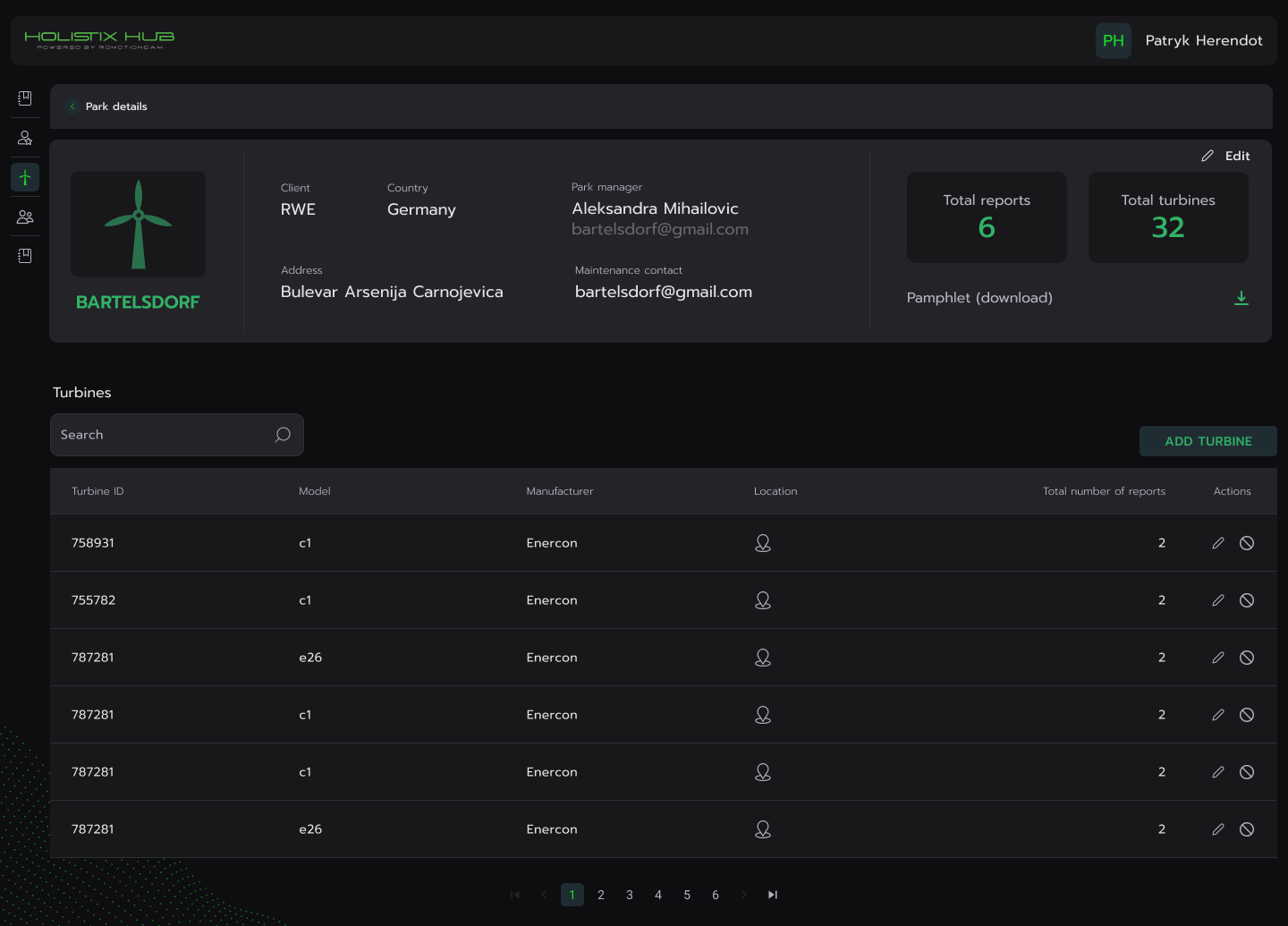Screen dimensions: 1288x926
Task: Focus the turbine Search field
Action: pos(161,435)
